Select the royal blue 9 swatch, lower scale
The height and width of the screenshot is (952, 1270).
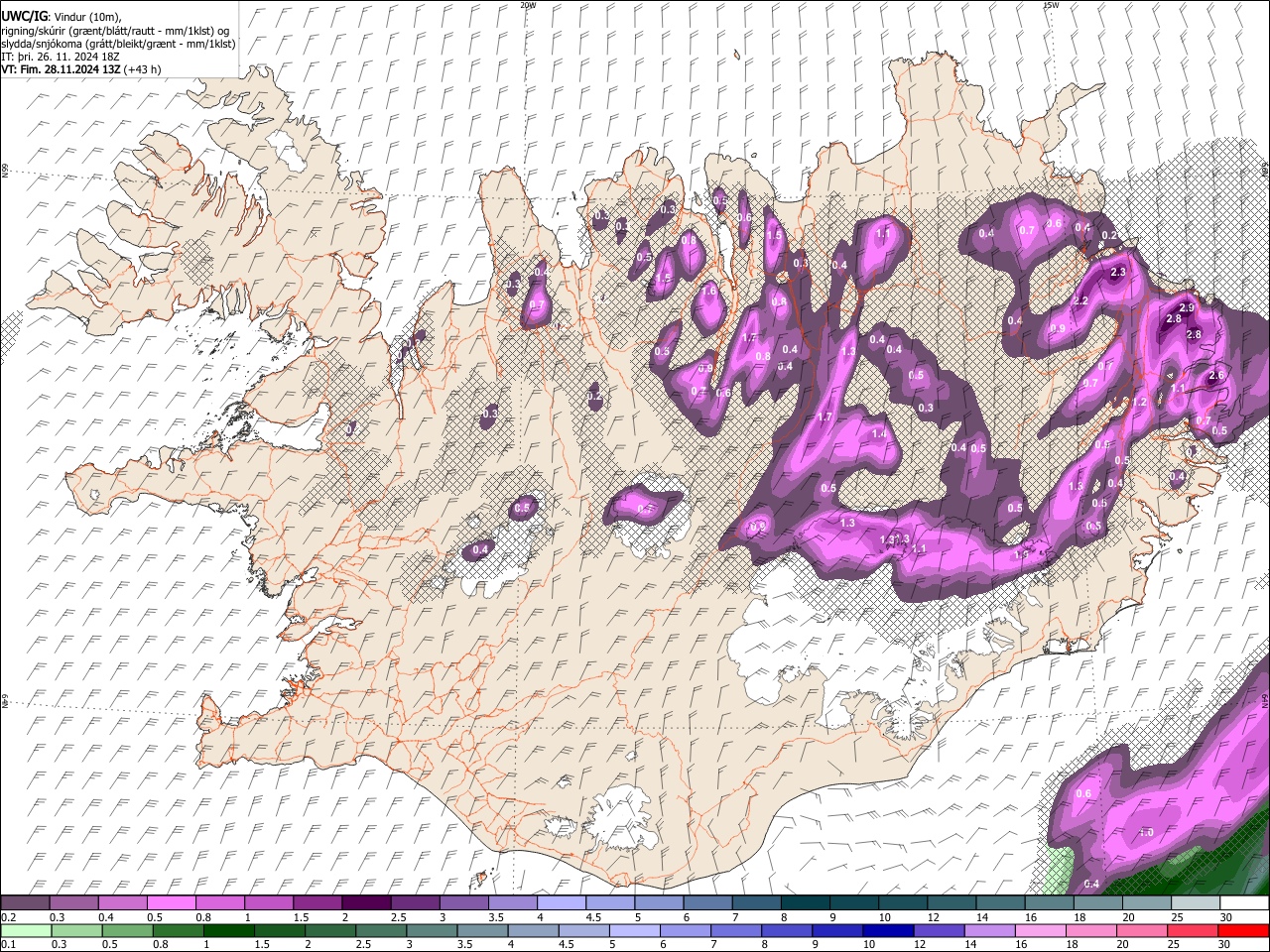837,931
